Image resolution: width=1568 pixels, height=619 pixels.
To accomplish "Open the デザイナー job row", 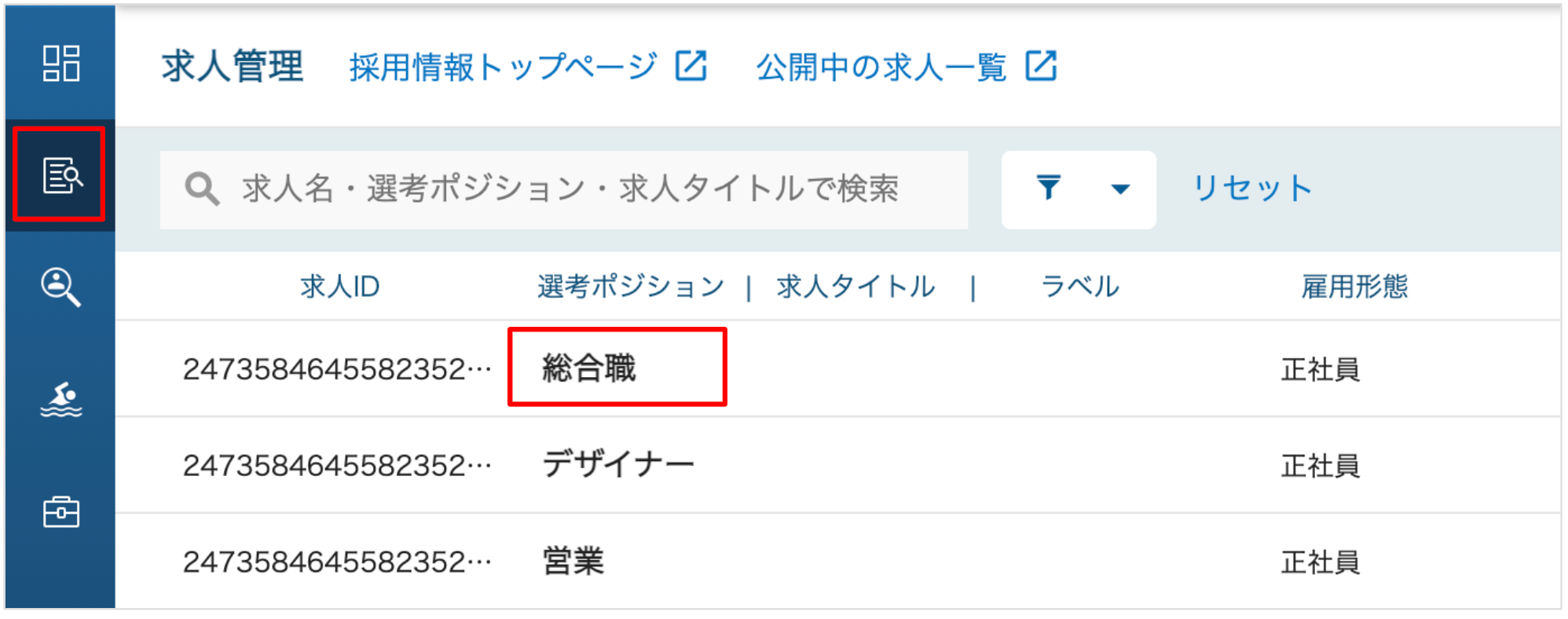I will click(838, 465).
